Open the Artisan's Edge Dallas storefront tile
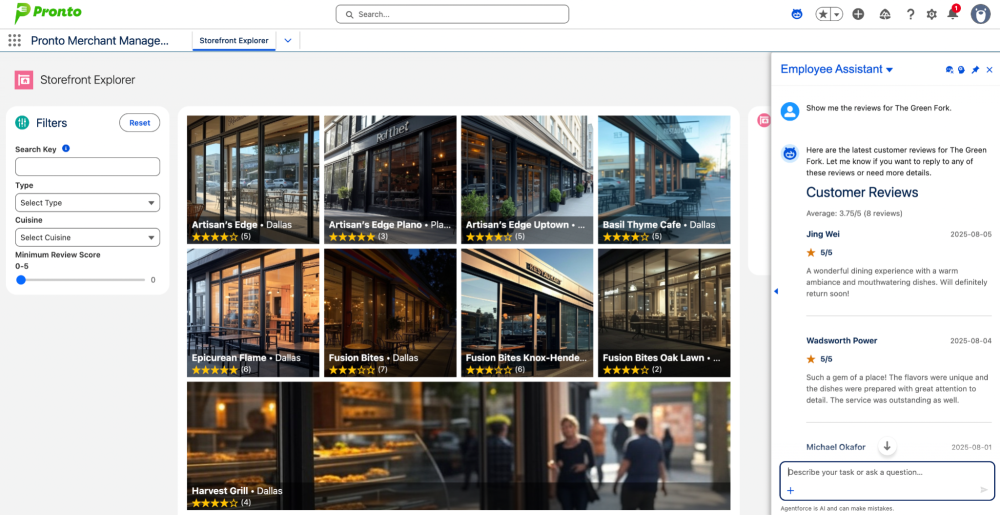 (253, 180)
